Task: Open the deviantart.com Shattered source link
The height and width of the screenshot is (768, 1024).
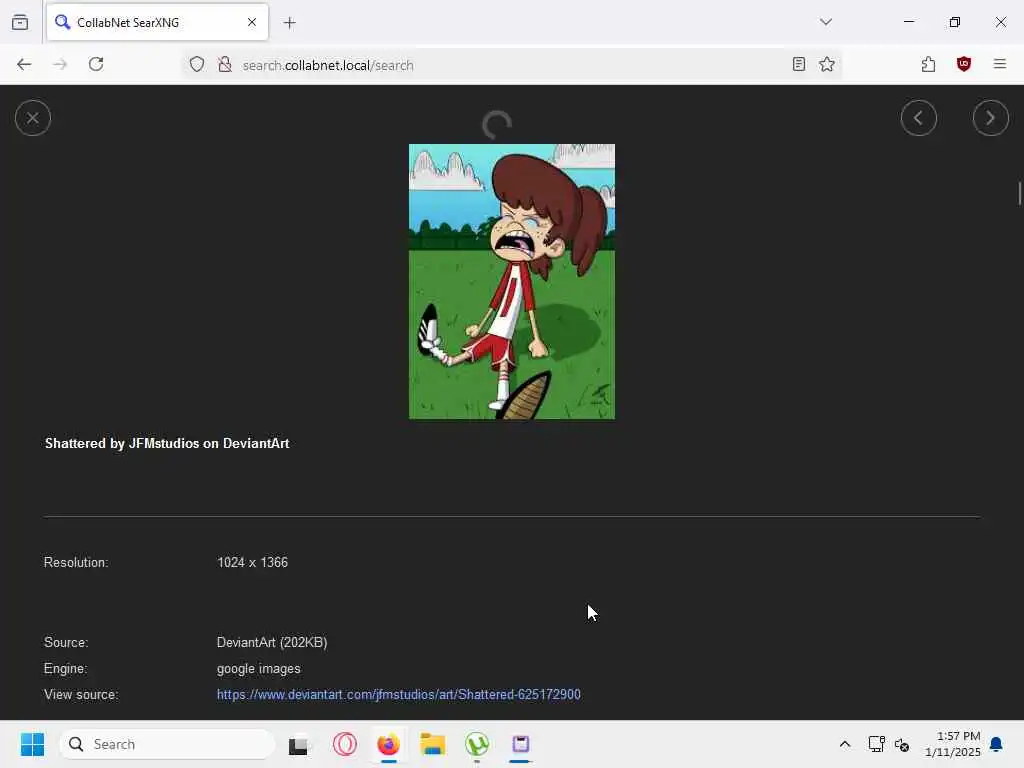Action: point(398,694)
